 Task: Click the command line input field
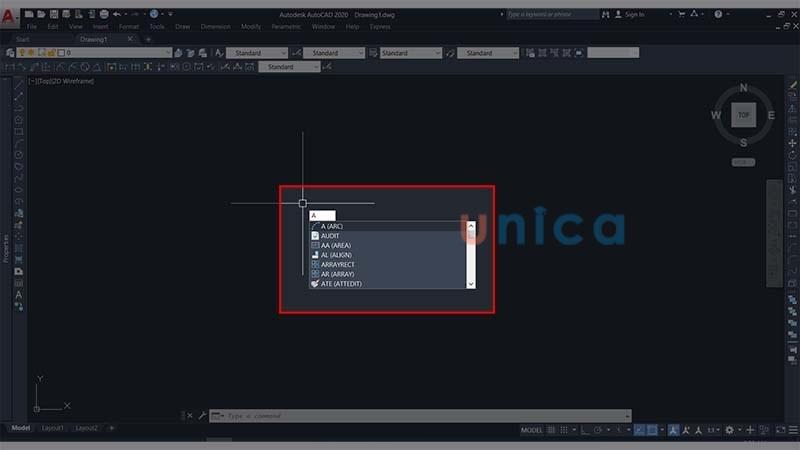point(420,416)
